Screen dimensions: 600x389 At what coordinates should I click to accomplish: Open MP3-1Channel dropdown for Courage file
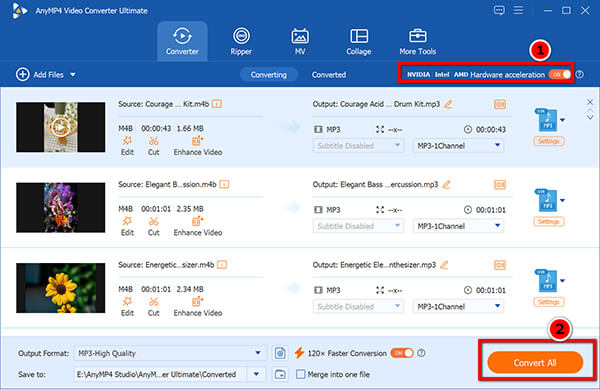(x=458, y=146)
